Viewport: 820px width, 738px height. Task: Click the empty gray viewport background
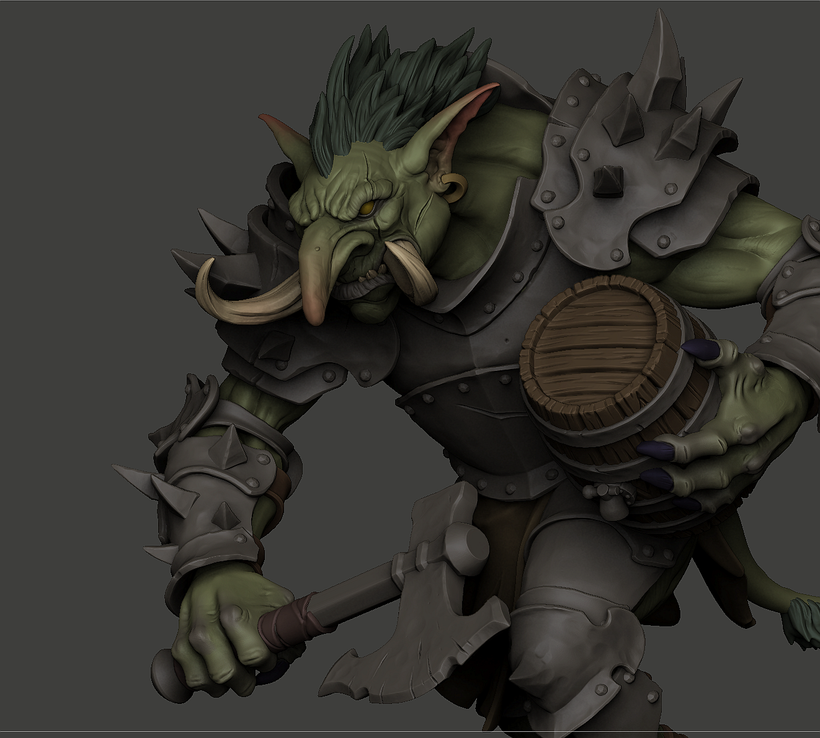coord(100,150)
